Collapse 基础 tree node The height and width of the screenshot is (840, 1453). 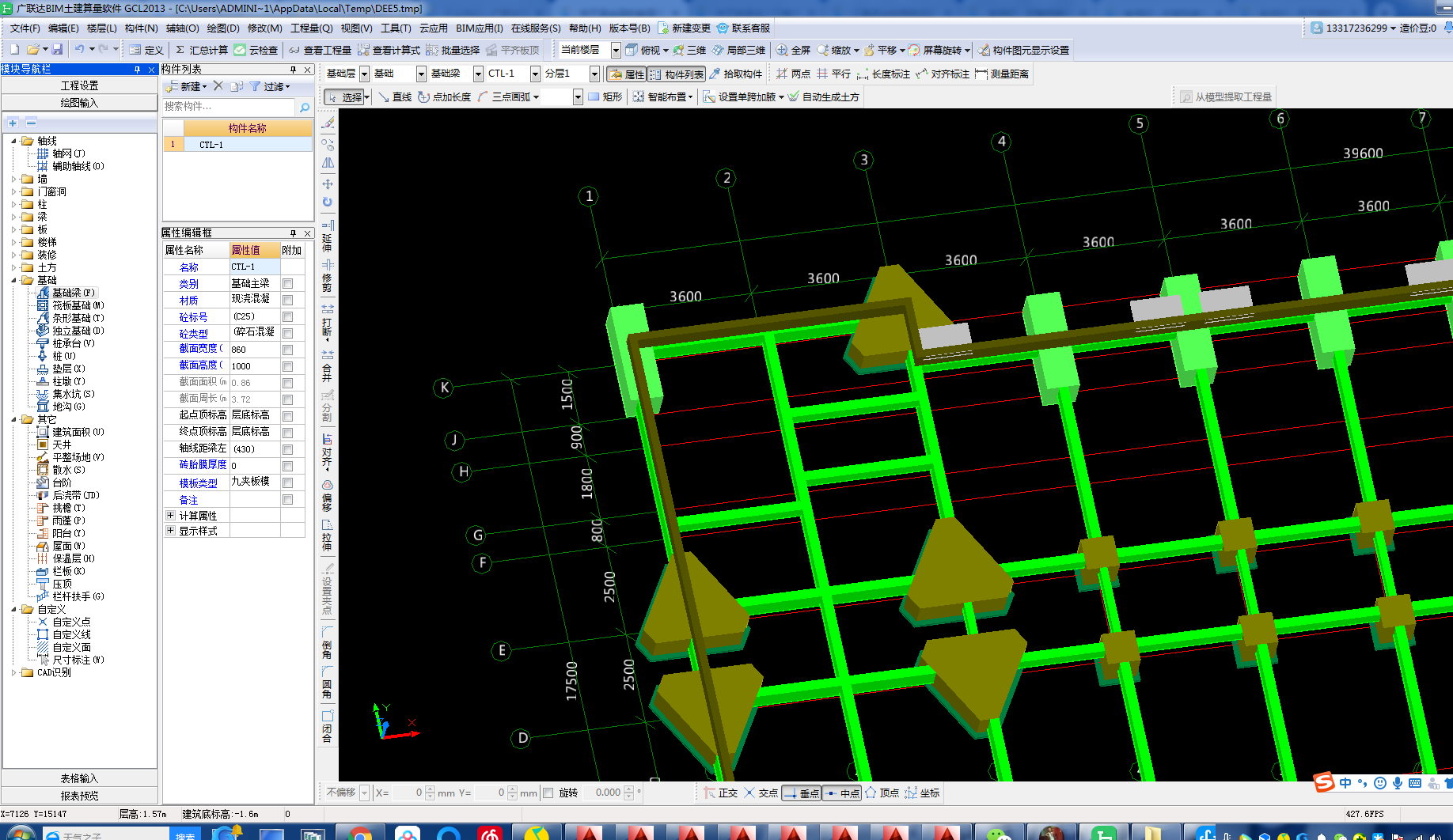[13, 281]
